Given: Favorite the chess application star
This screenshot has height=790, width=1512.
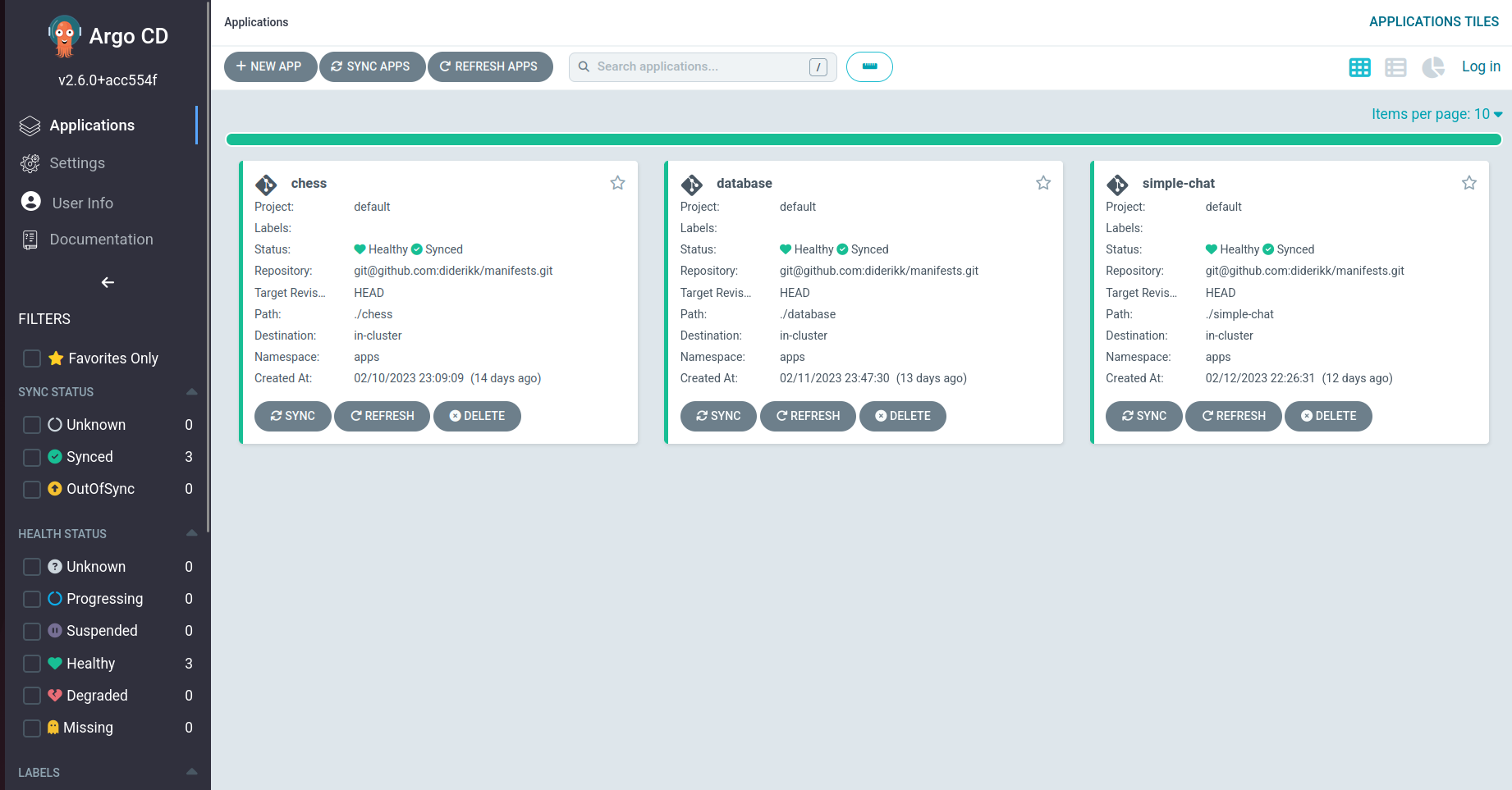Looking at the screenshot, I should point(617,183).
